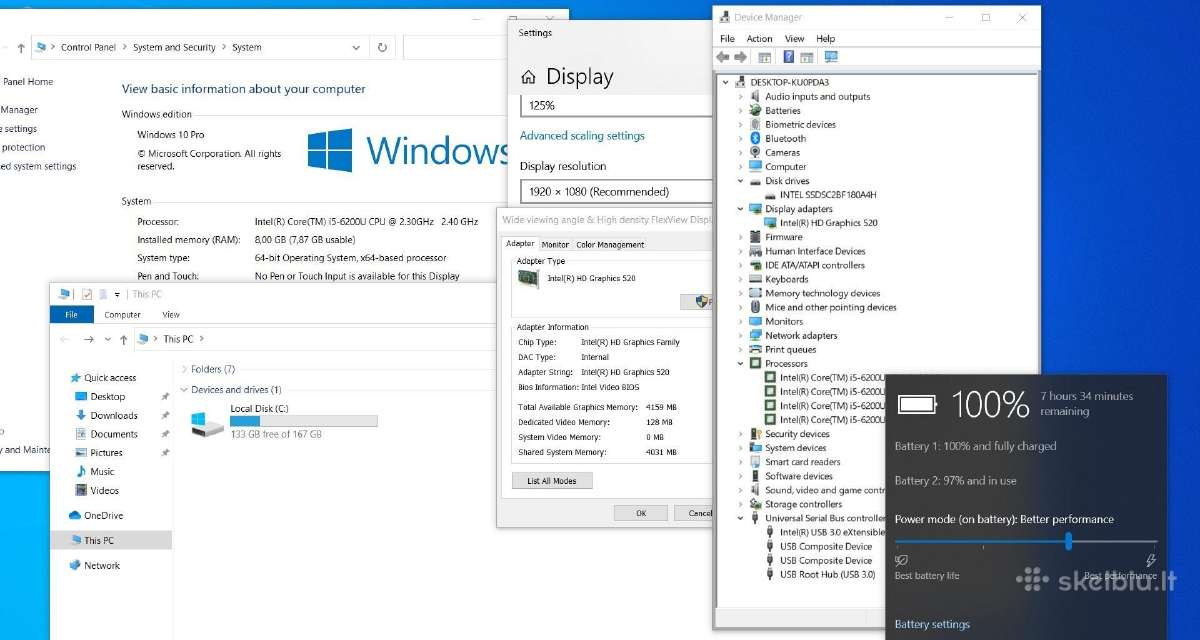This screenshot has width=1200, height=640.
Task: Click Device Manager toolbar Forward arrow
Action: [x=741, y=57]
